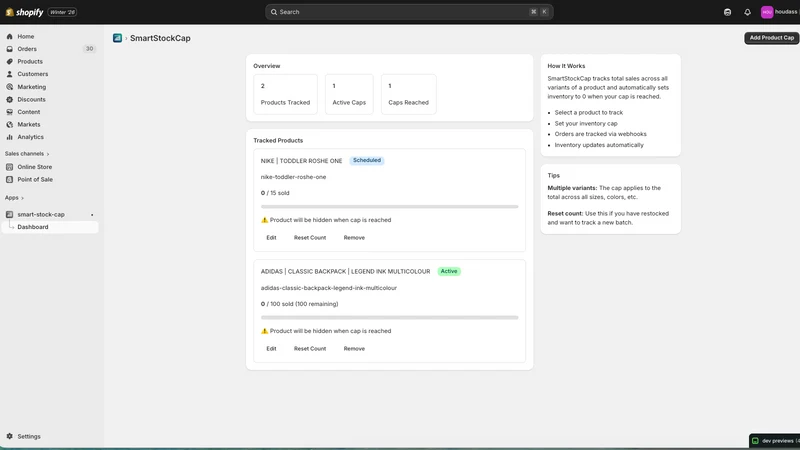Screen dimensions: 800x450
Task: Click the Analytics bar chart icon
Action: click(x=9, y=137)
